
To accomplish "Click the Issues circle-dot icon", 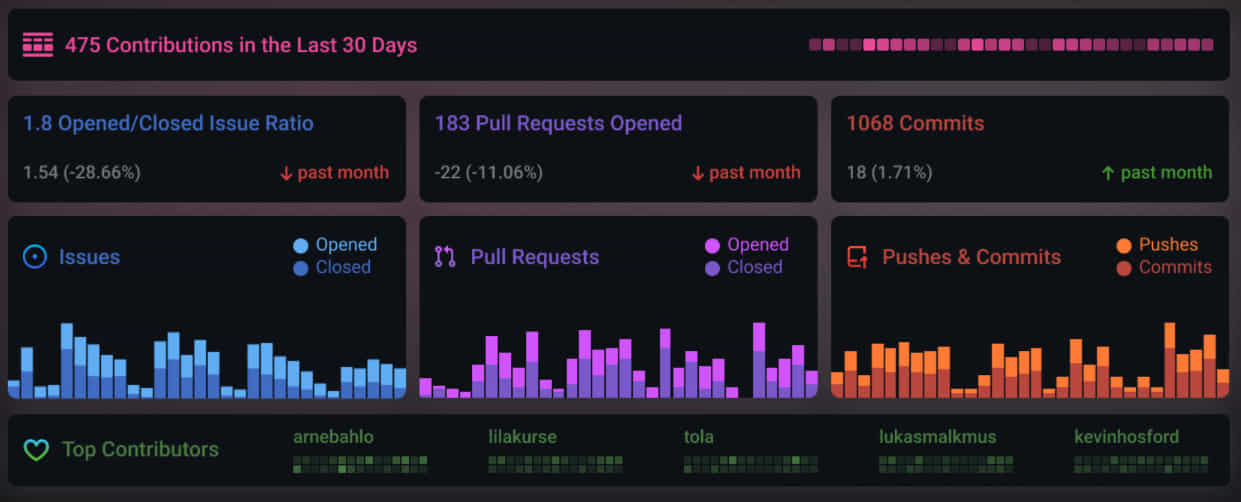I will pos(35,257).
